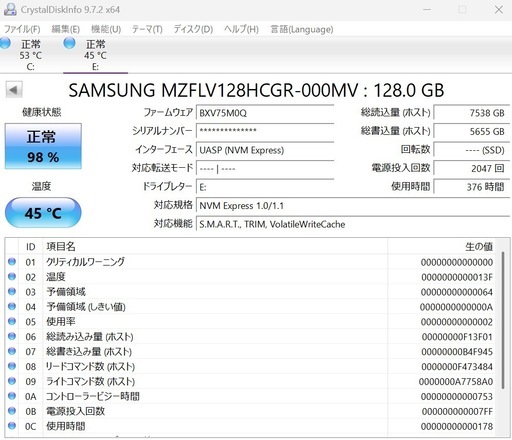The height and width of the screenshot is (440, 512).
Task: Click raw value 00000000000064
Action: click(457, 292)
